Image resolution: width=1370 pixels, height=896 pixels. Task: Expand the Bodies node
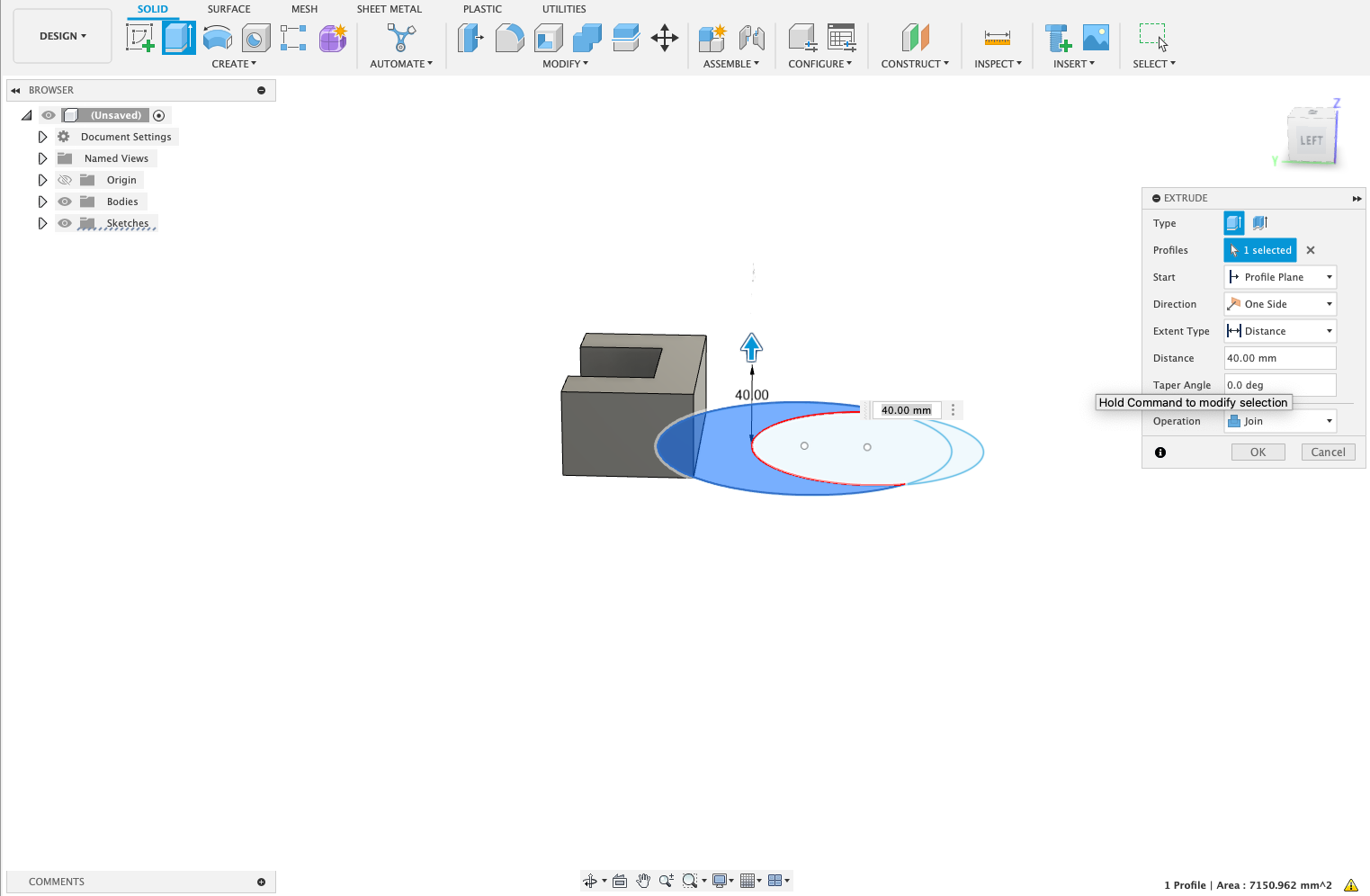(x=42, y=202)
